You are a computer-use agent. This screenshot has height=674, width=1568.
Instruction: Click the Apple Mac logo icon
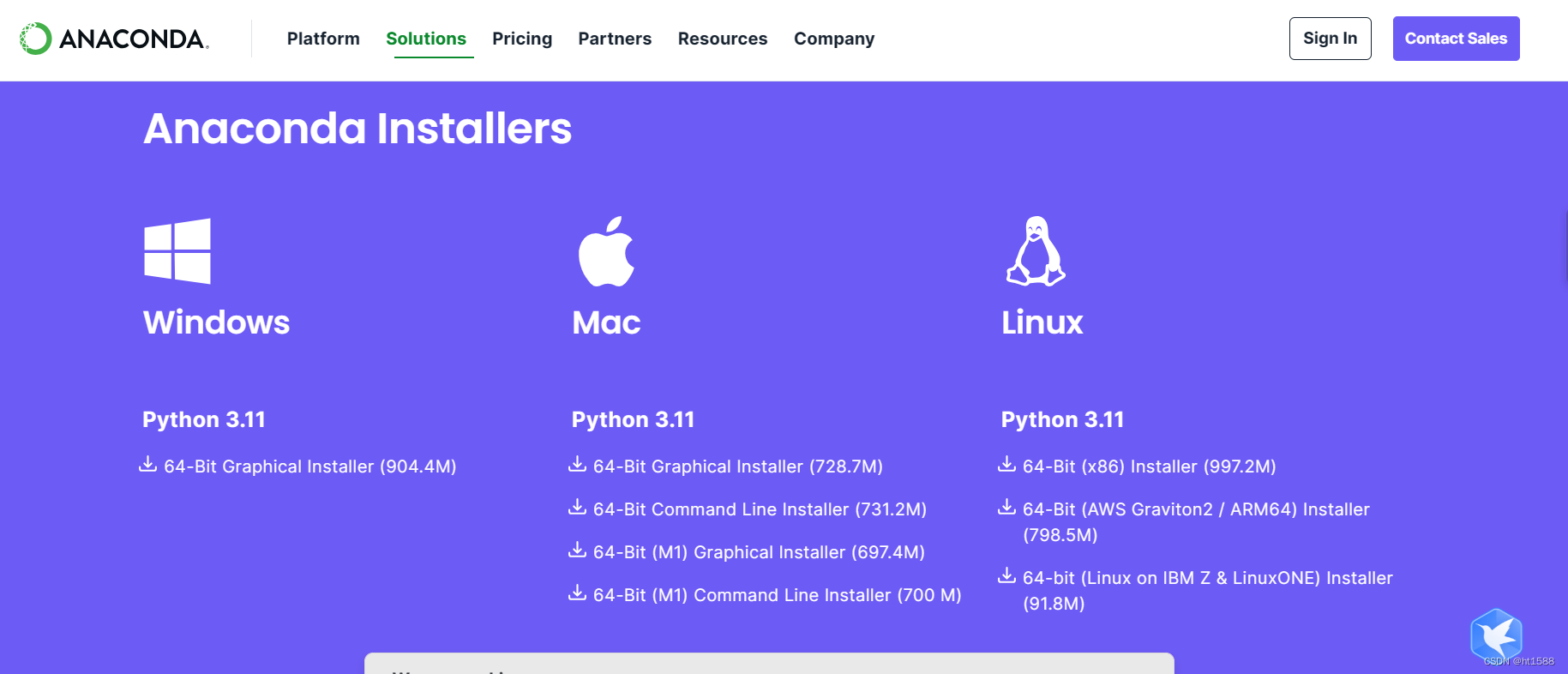(x=607, y=251)
